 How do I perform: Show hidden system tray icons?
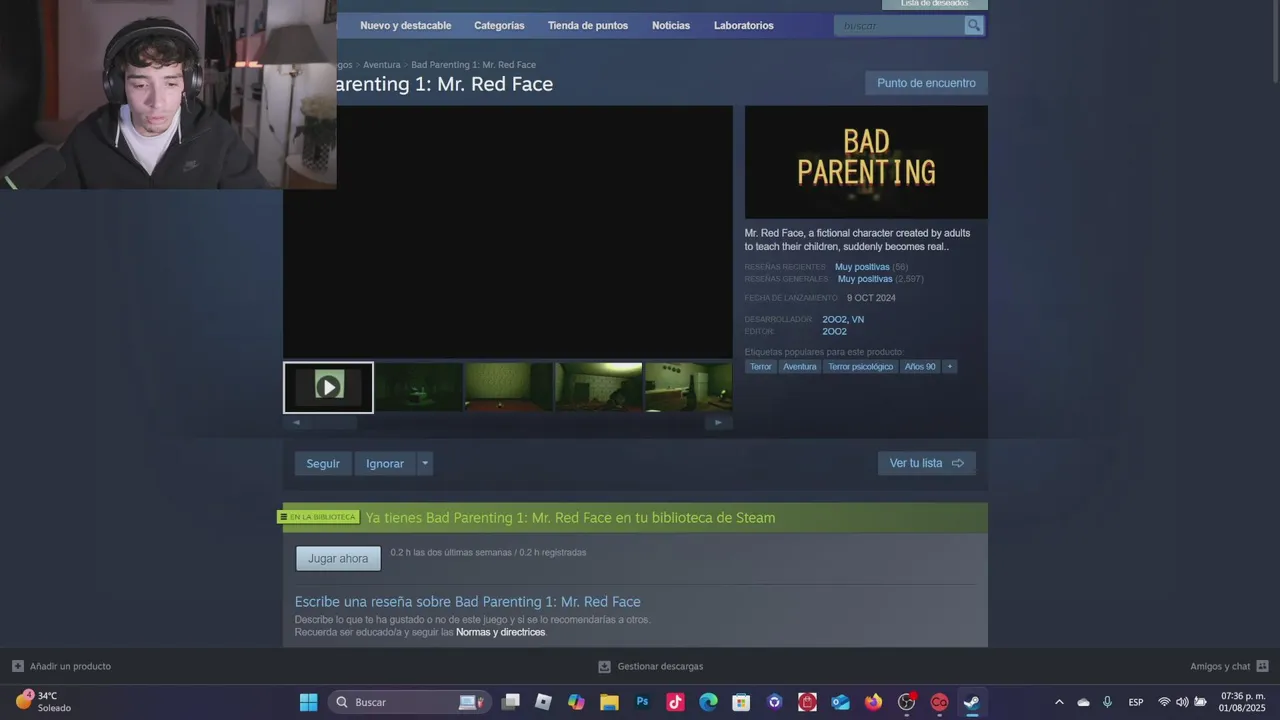tap(1059, 702)
